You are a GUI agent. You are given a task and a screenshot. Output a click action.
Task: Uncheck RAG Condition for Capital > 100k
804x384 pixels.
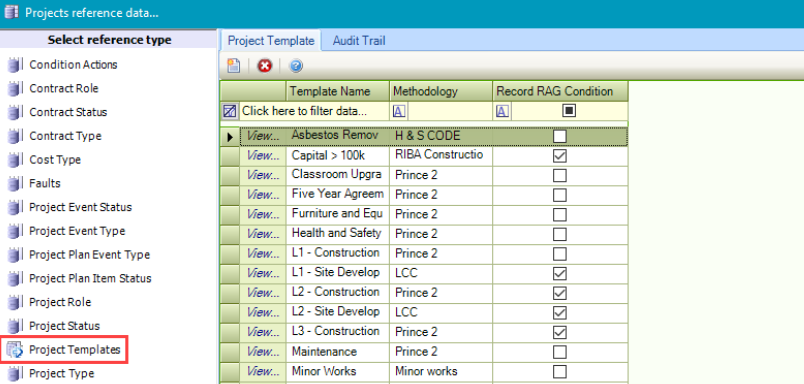point(560,156)
